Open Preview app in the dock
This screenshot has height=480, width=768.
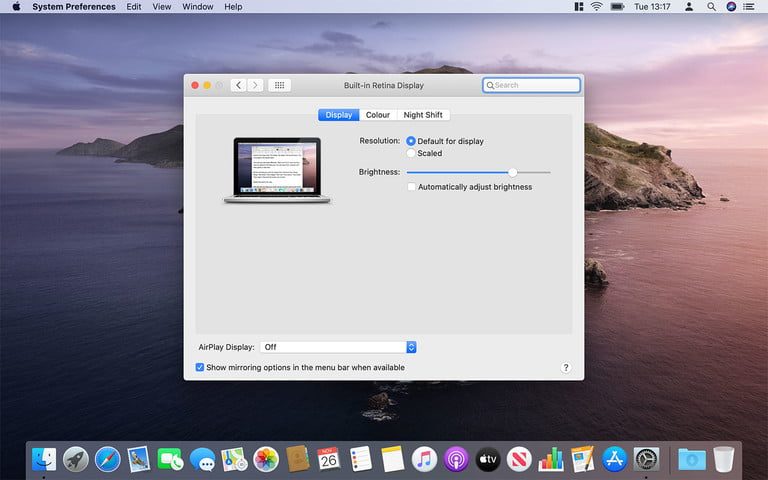click(x=138, y=459)
